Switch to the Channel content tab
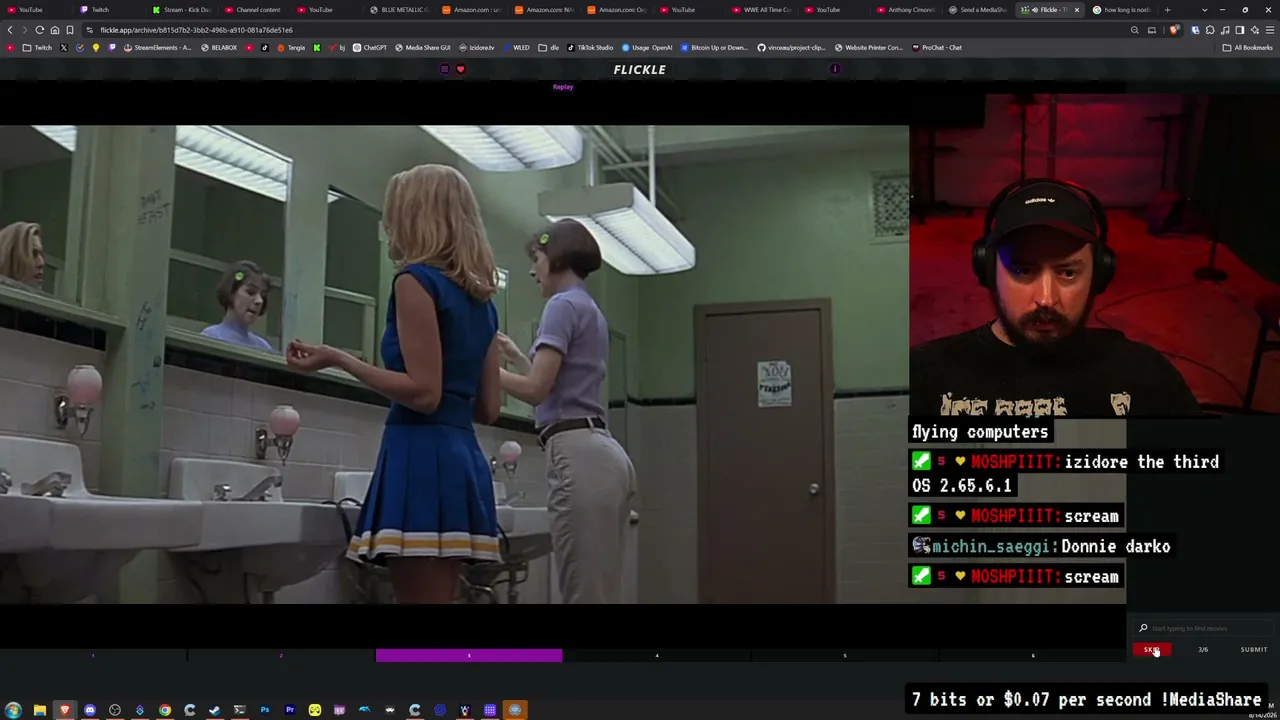The image size is (1280, 720). click(253, 10)
